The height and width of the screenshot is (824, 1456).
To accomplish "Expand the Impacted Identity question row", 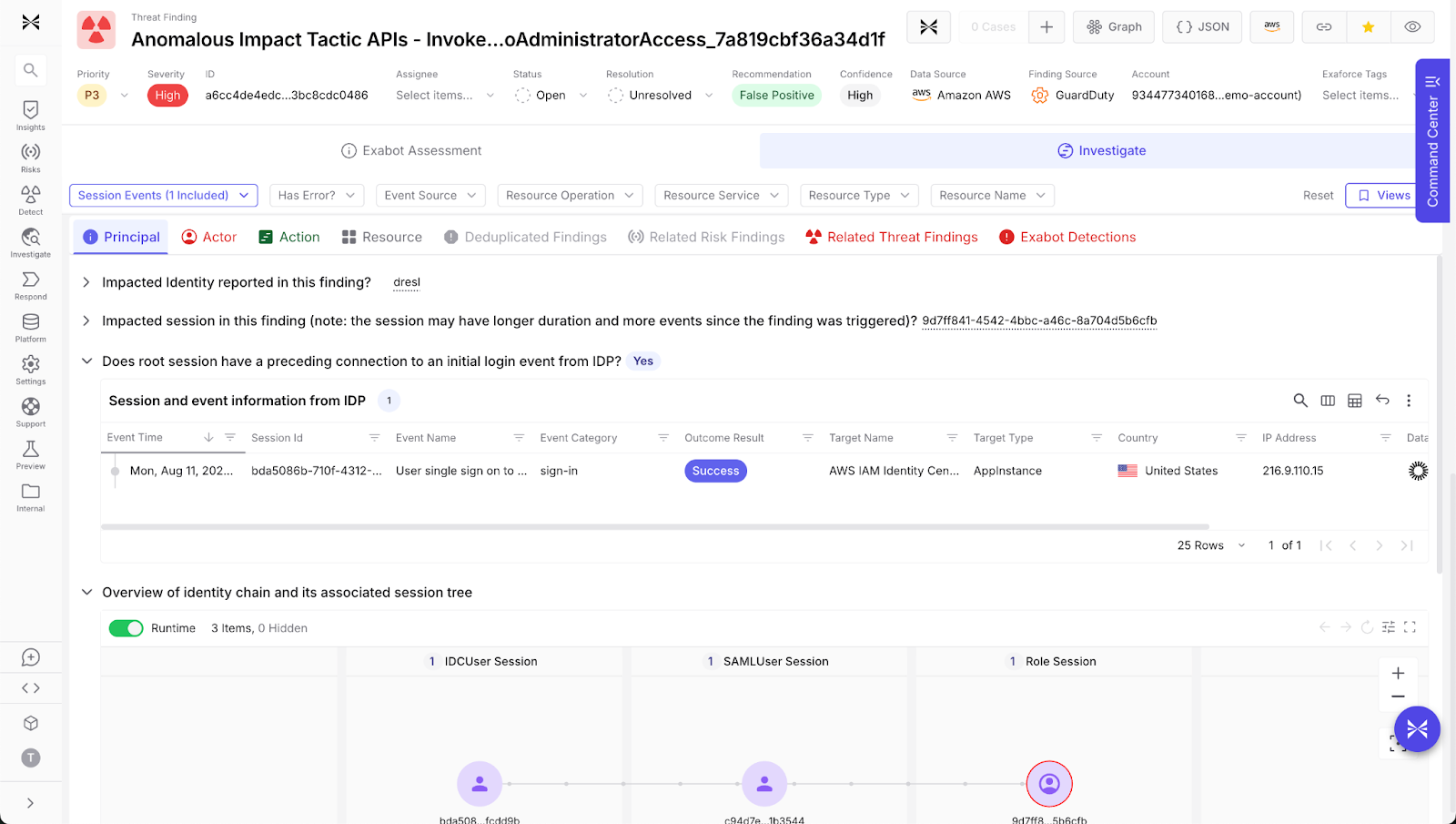I will click(x=86, y=282).
